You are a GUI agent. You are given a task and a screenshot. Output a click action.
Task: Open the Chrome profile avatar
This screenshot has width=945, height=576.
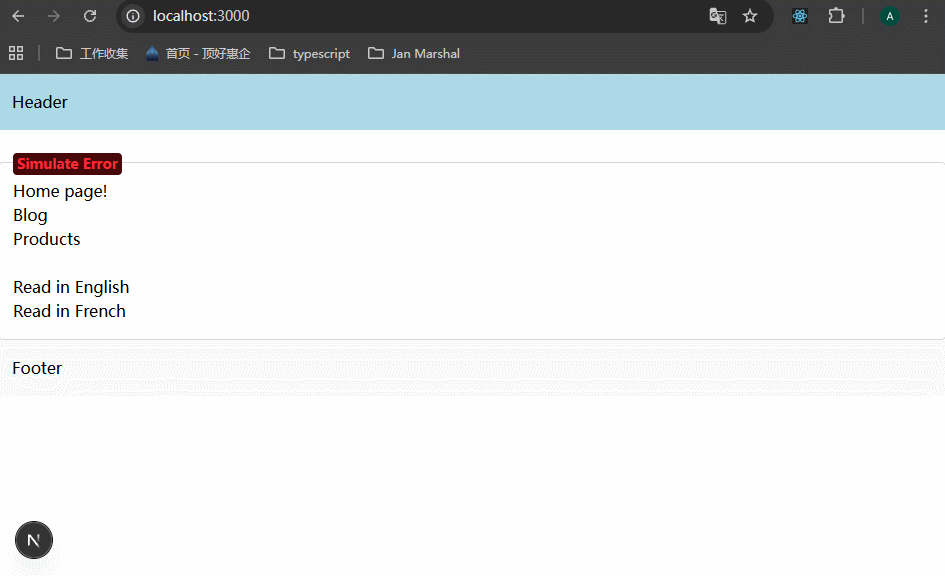pyautogui.click(x=889, y=16)
